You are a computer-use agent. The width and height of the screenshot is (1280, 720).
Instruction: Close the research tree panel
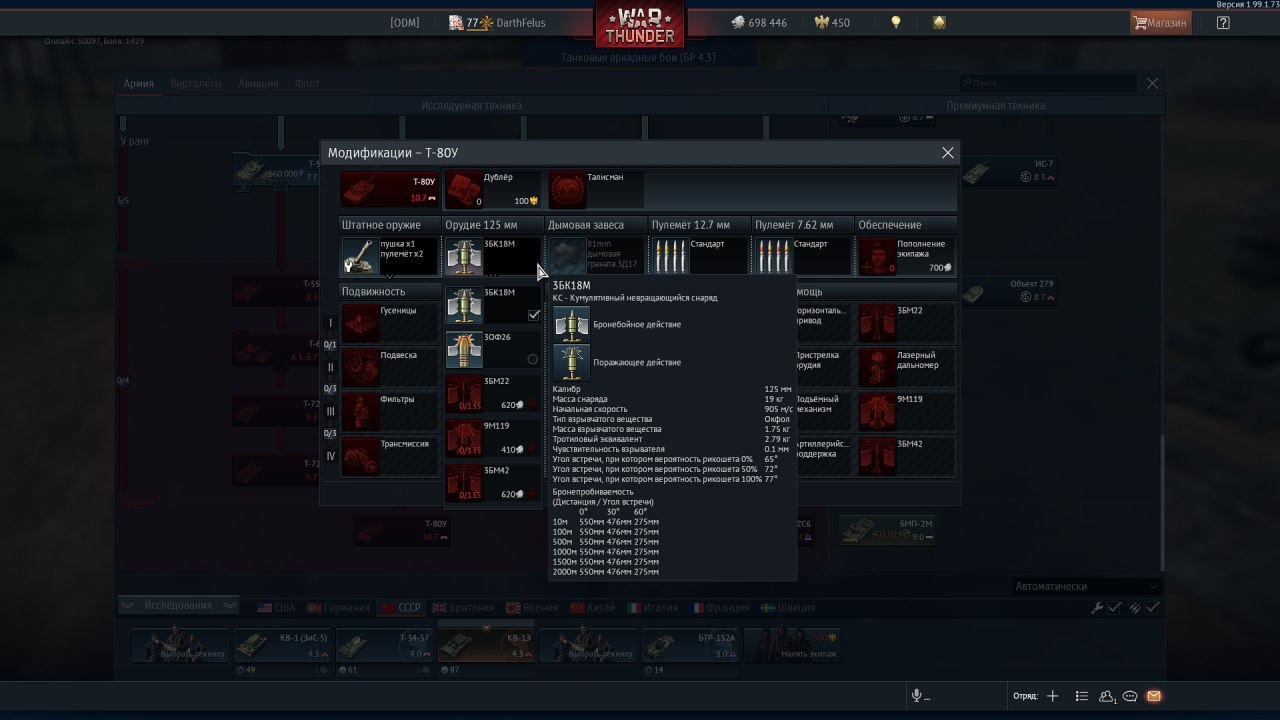(x=1152, y=84)
